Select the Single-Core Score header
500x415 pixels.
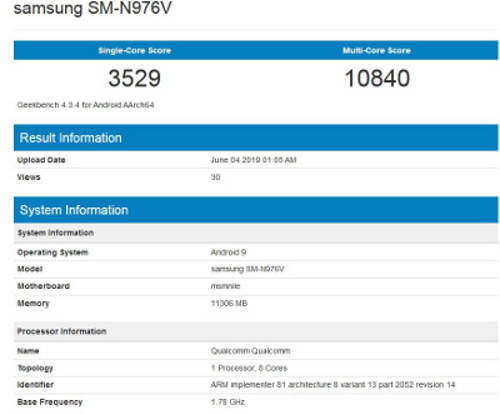tap(135, 51)
